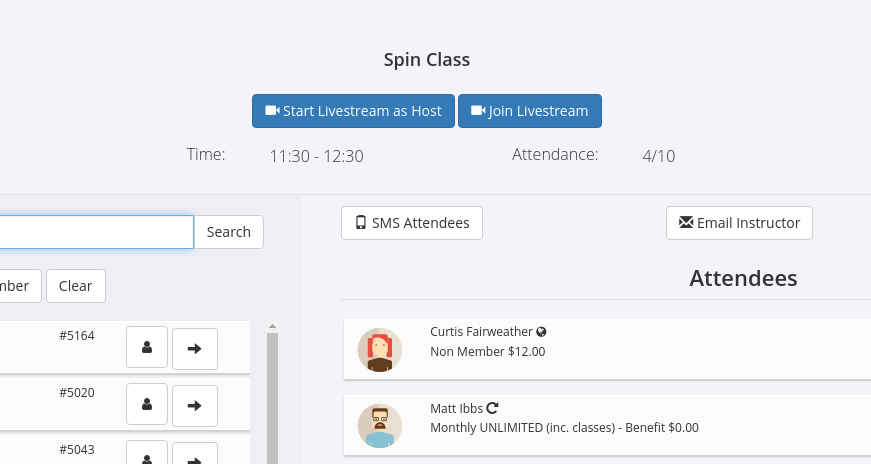Click the member list scrollbar up arrow
Screen dimensions: 871x464
pos(272,327)
